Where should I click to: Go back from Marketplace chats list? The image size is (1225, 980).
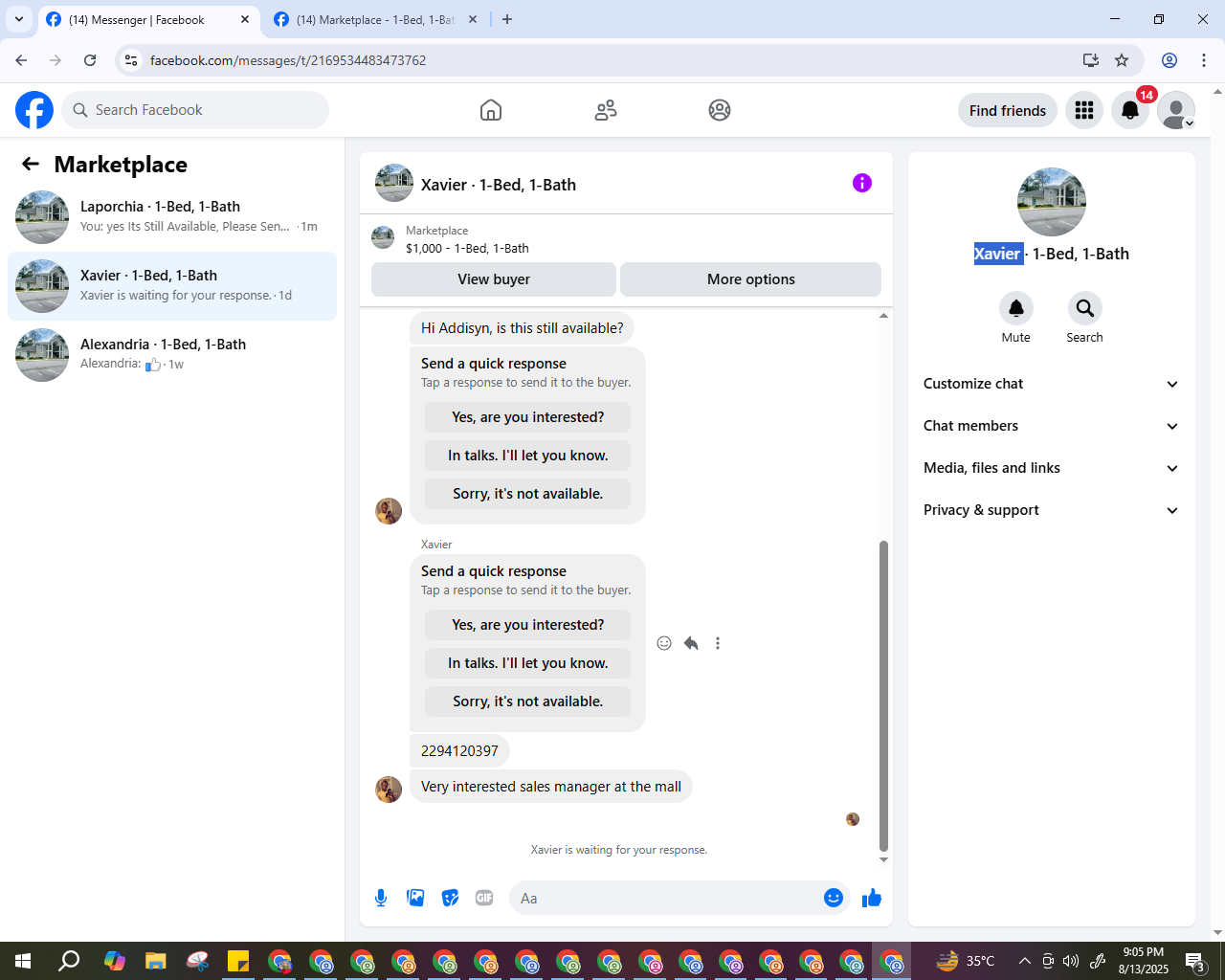tap(31, 164)
